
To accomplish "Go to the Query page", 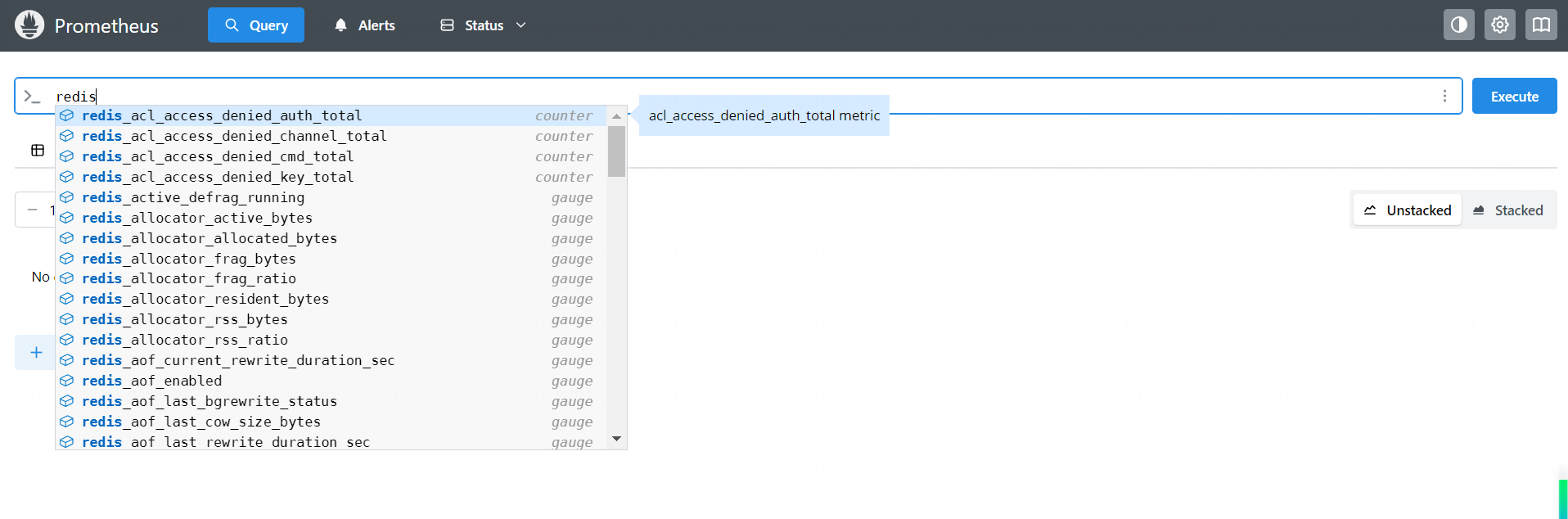I will coord(256,25).
